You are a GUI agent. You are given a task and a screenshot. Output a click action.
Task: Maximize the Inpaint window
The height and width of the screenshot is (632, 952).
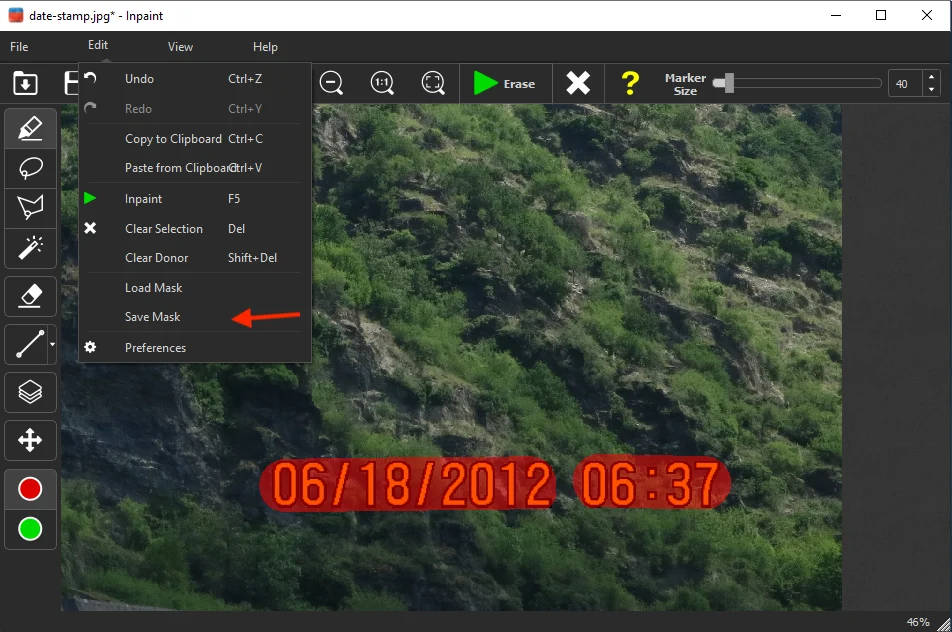pyautogui.click(x=881, y=15)
